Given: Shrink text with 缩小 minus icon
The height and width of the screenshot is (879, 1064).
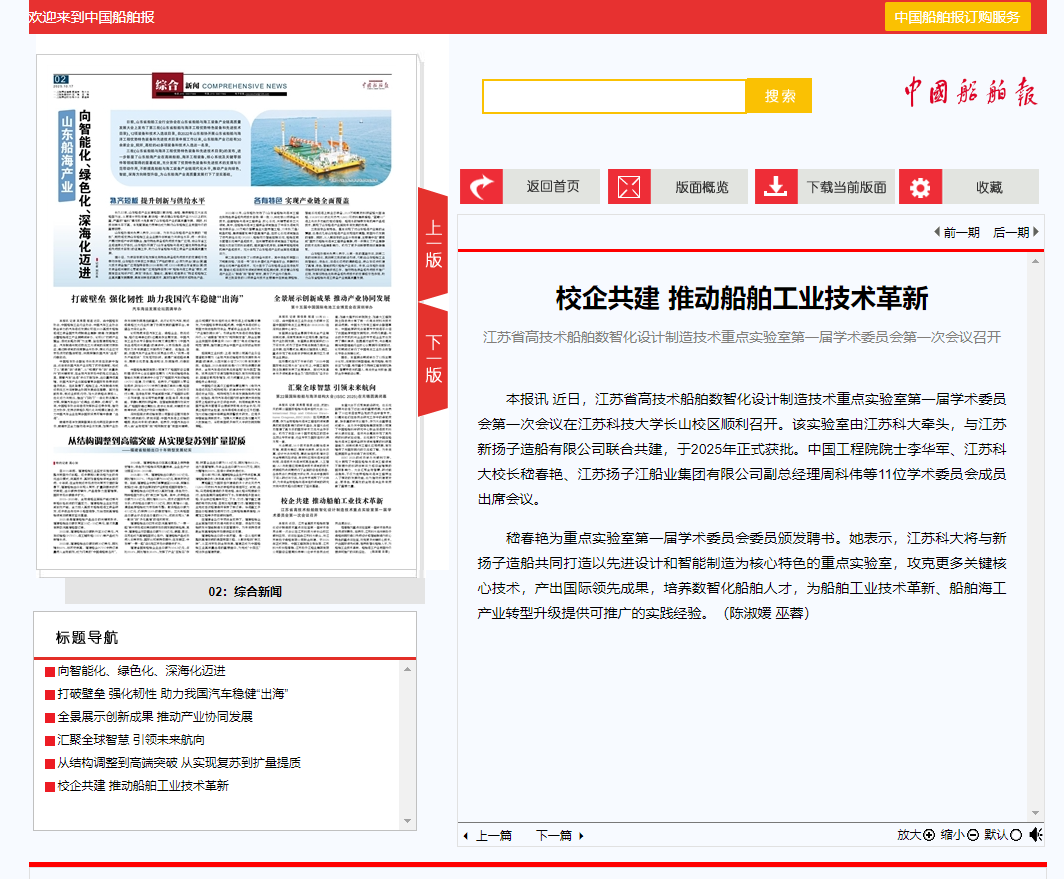Looking at the screenshot, I should coord(972,835).
